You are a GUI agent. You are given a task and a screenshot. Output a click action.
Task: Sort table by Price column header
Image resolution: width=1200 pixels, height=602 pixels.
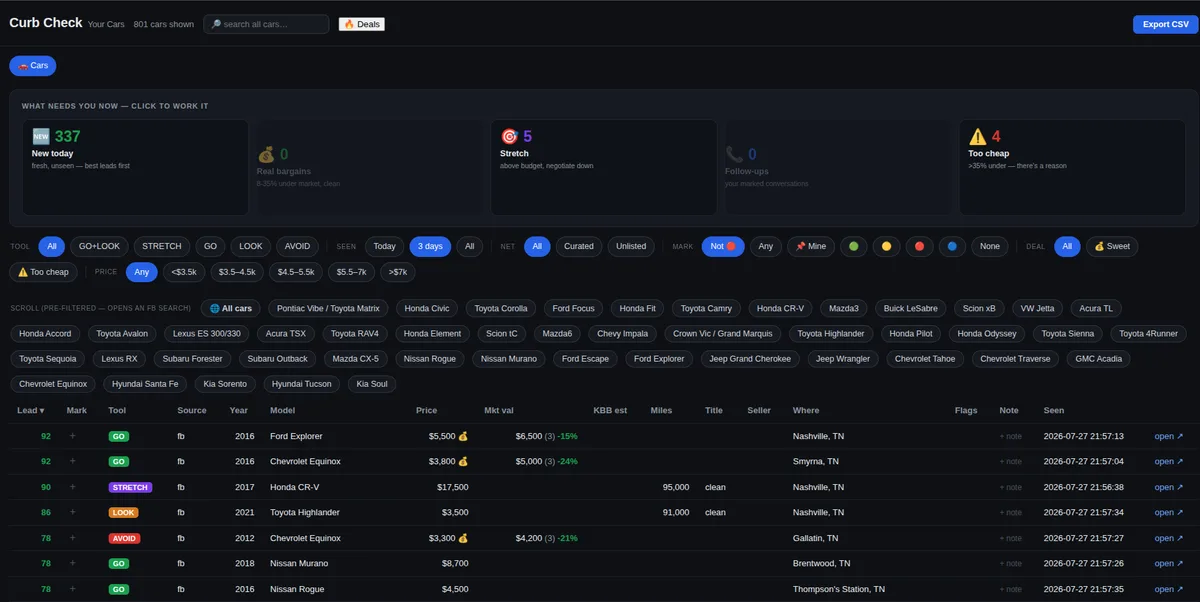click(x=426, y=410)
